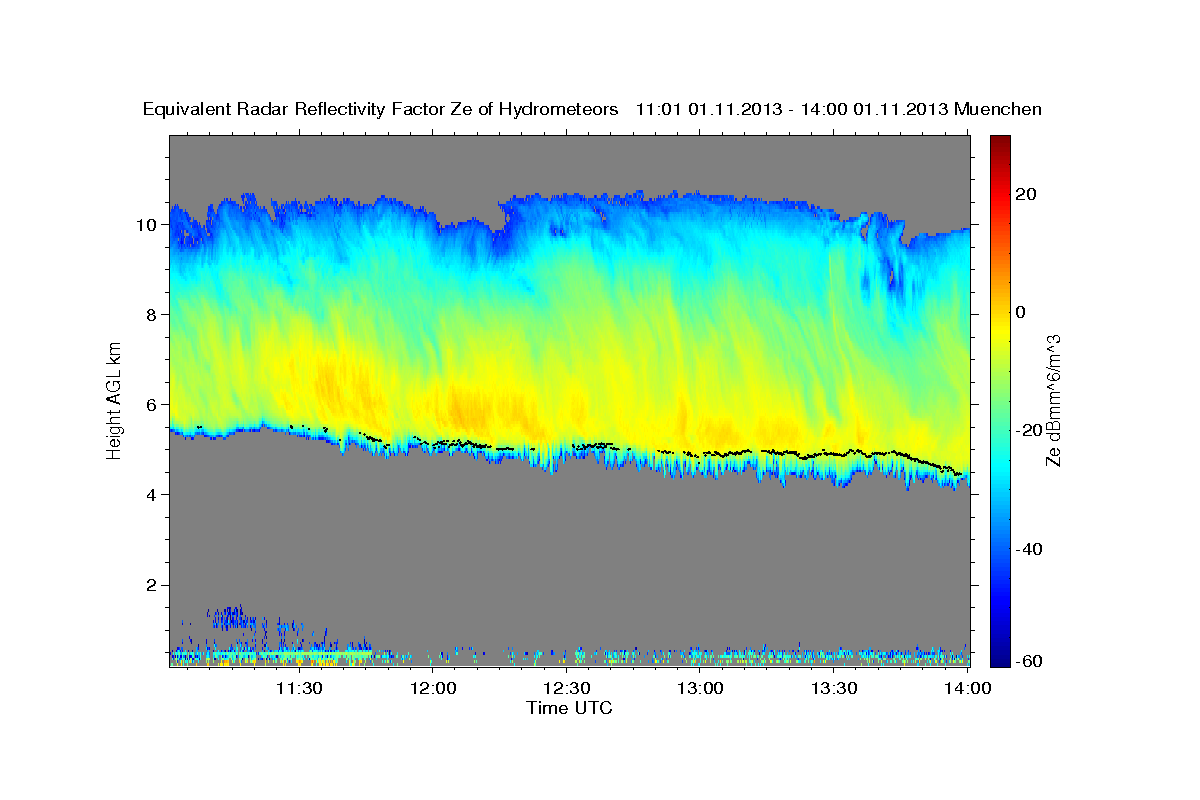Click the colorbar label '0'
The width and height of the screenshot is (1200, 800).
[1021, 312]
